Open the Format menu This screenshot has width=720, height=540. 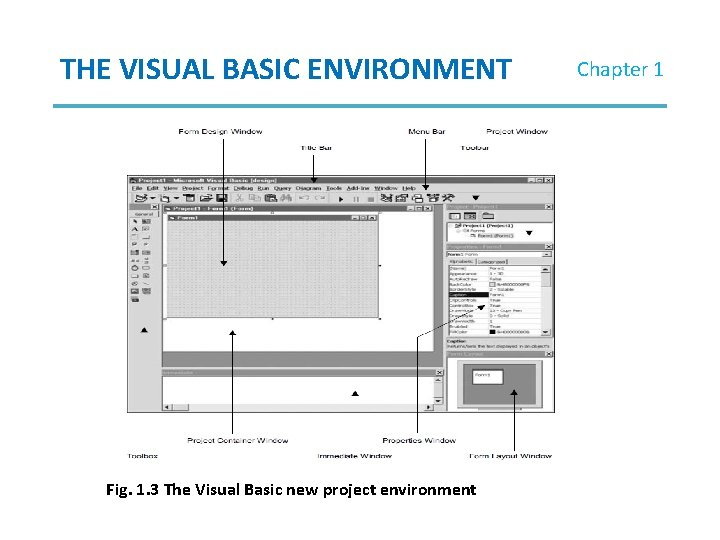(x=218, y=188)
